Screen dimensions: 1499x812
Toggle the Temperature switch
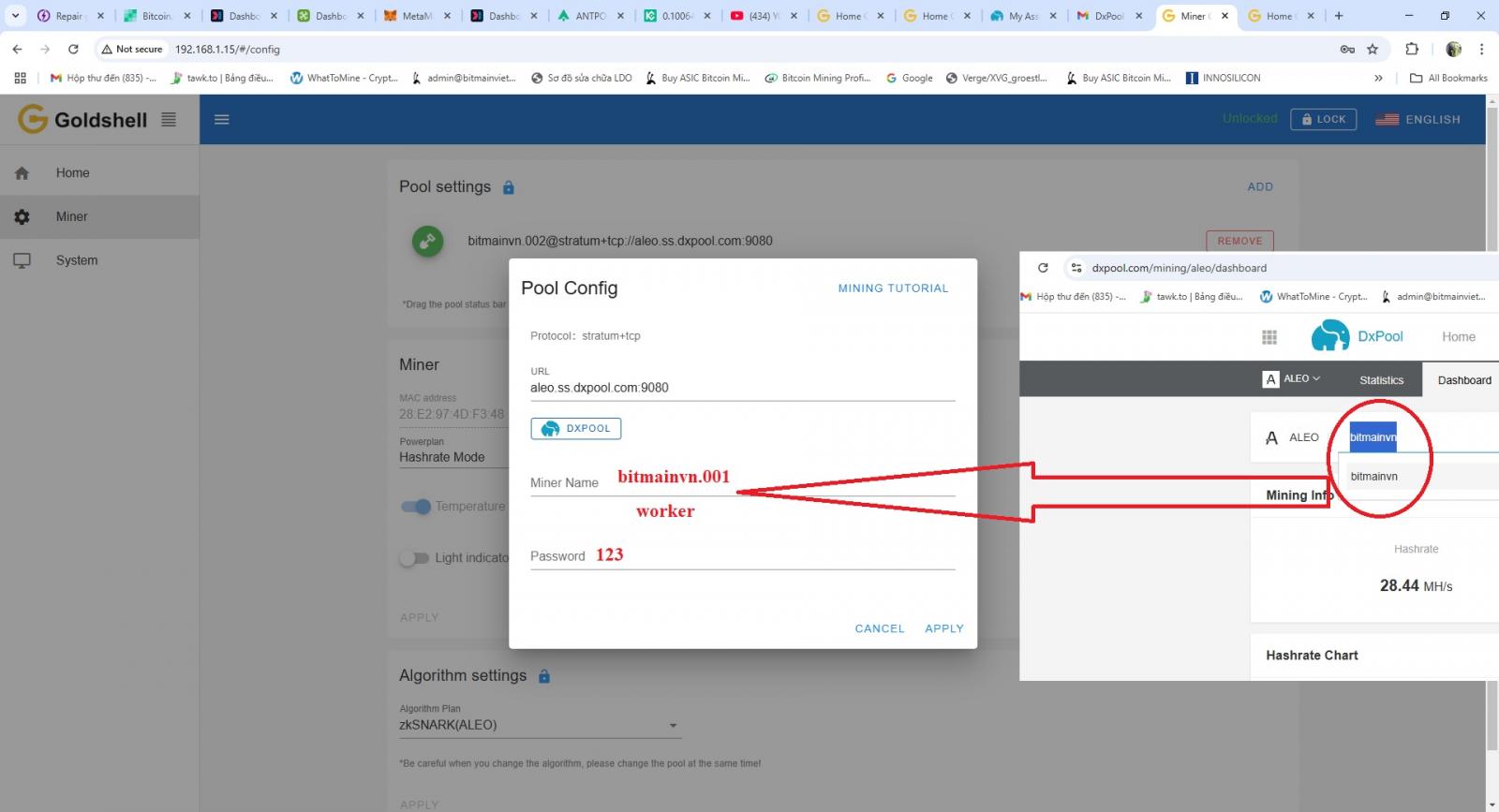click(416, 507)
